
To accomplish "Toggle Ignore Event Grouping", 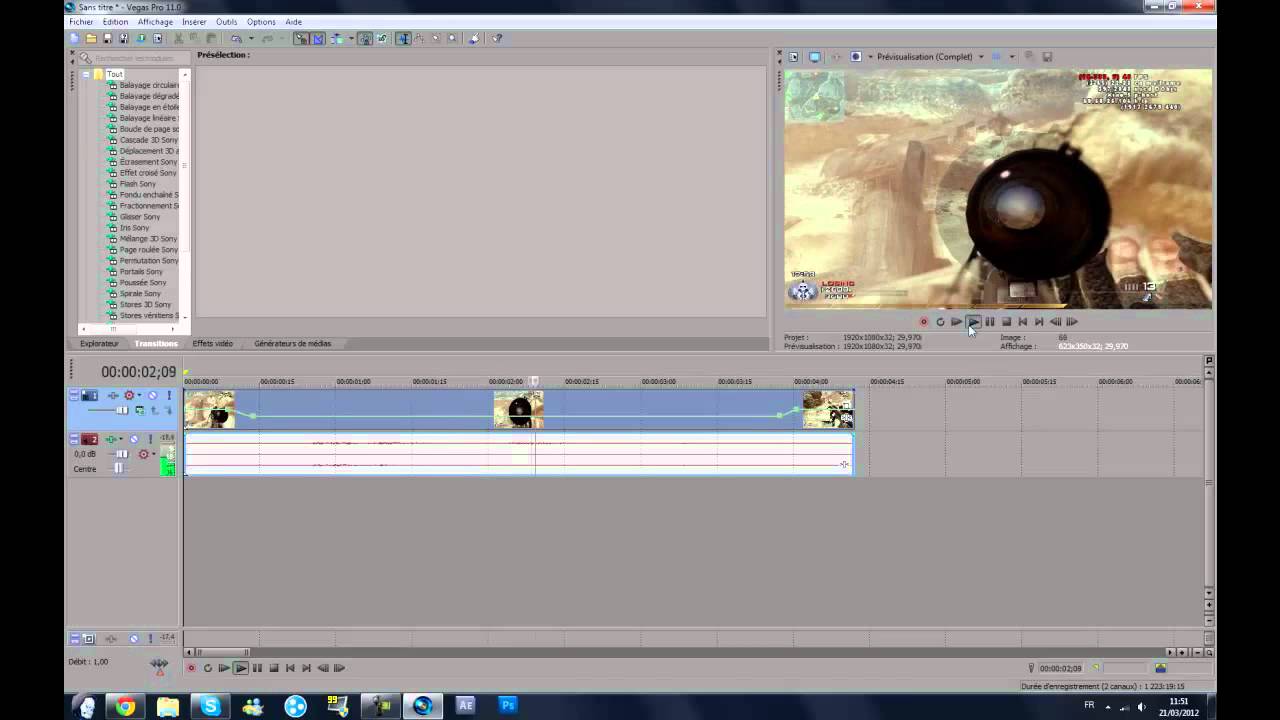I will tap(382, 38).
